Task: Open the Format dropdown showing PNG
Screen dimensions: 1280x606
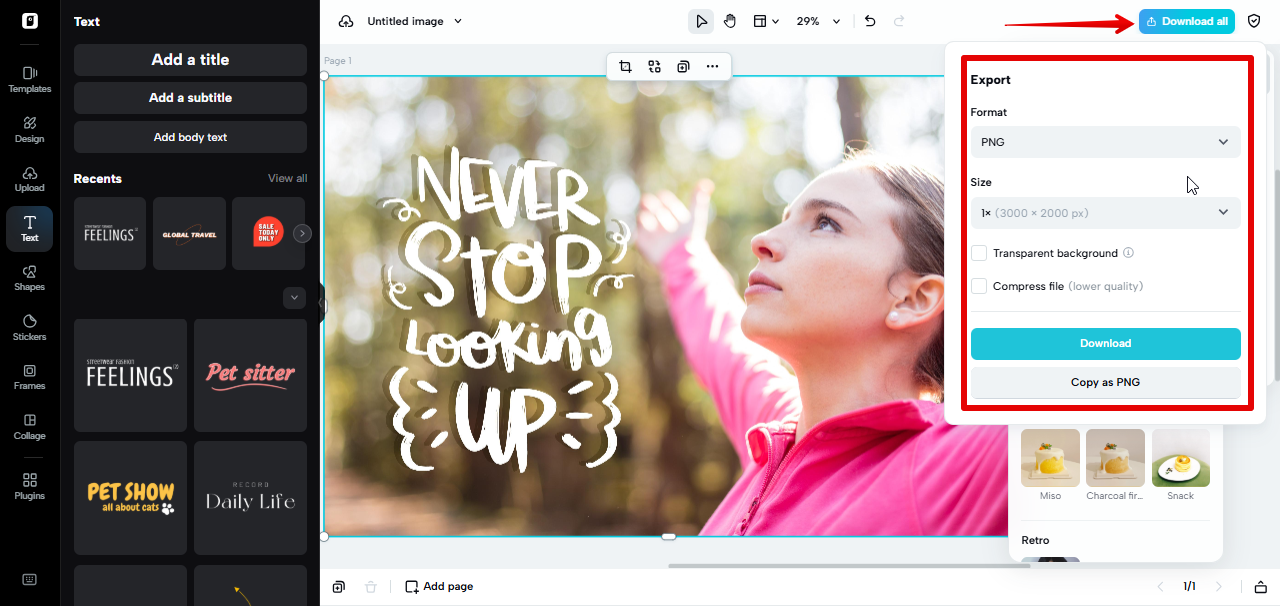Action: pyautogui.click(x=1105, y=142)
